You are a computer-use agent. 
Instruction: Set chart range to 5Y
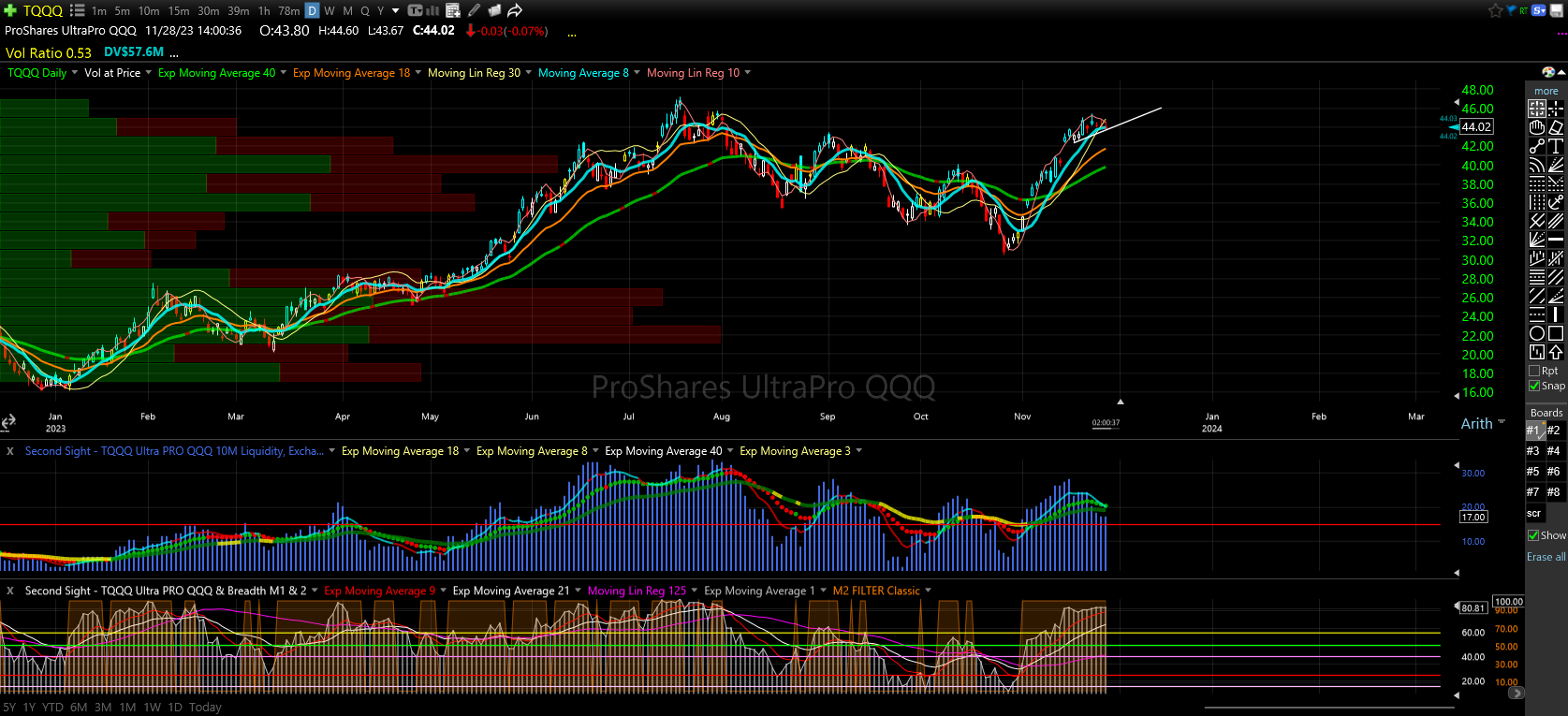coord(9,708)
